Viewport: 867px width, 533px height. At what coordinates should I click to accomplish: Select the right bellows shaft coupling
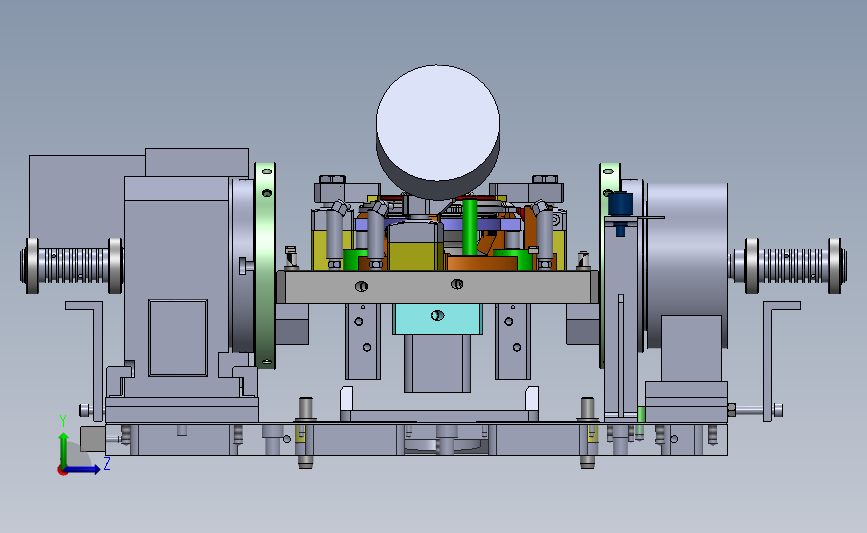click(x=787, y=266)
